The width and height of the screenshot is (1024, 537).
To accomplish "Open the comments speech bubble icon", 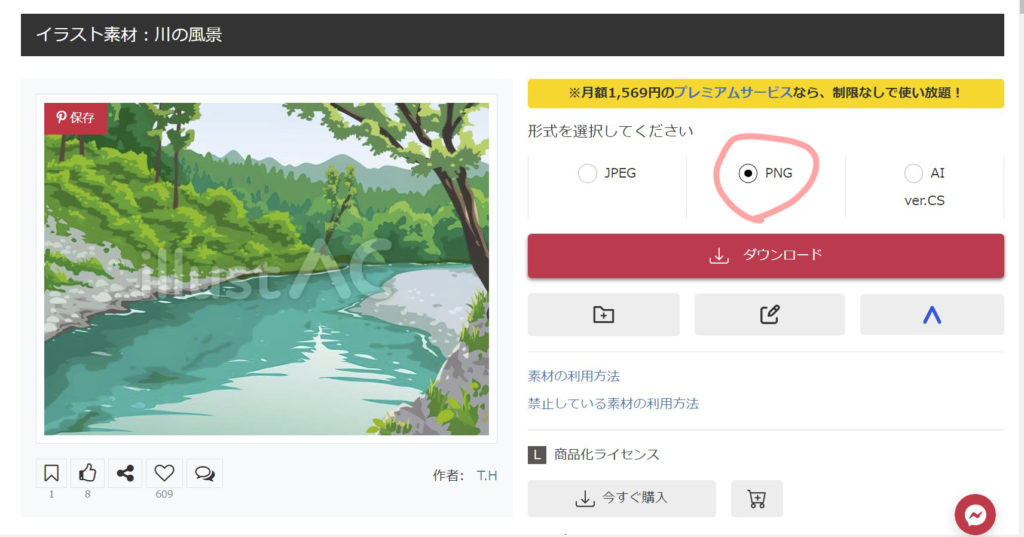I will 204,473.
